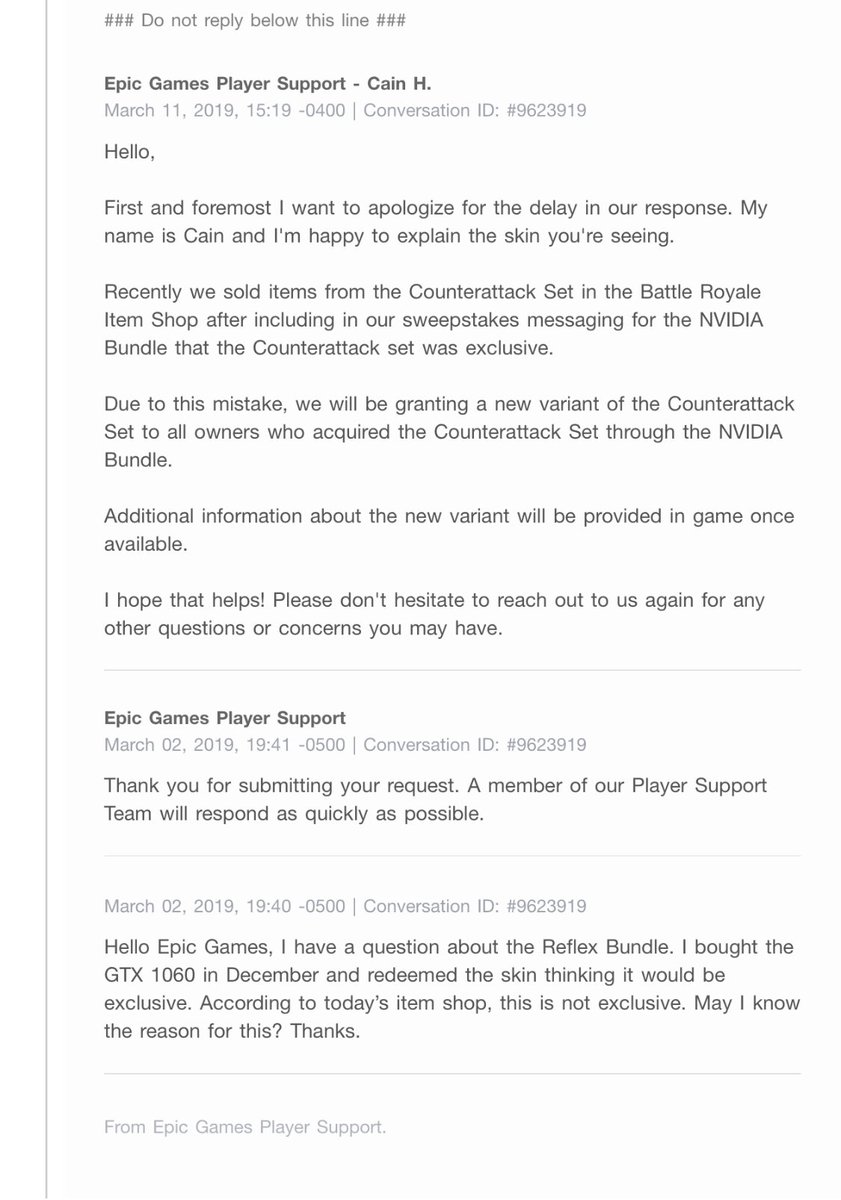Click the 'Additional information about the new variant' paragraph
This screenshot has width=841, height=1200.
click(449, 530)
